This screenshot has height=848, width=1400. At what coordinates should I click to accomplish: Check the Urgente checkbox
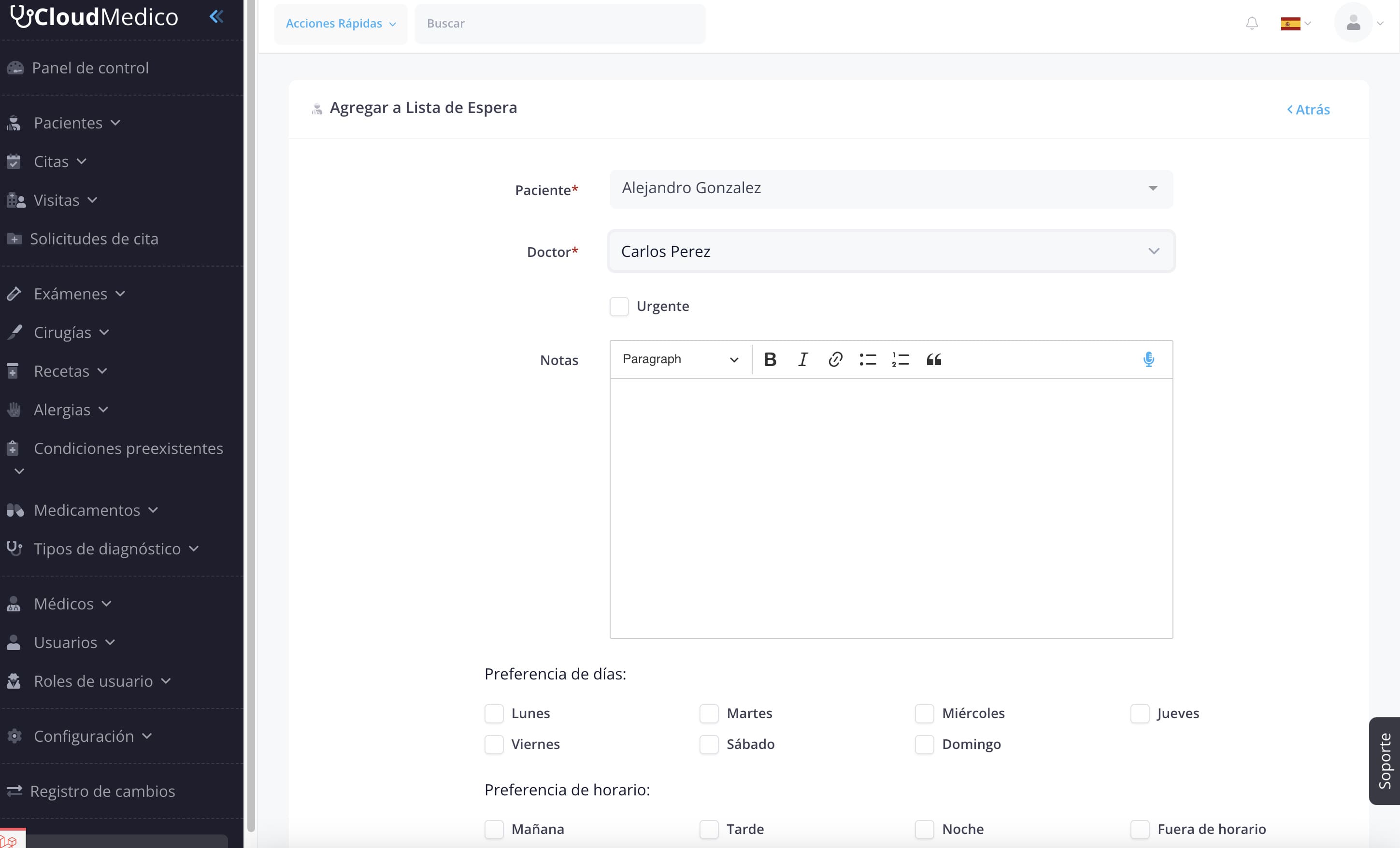coord(619,306)
